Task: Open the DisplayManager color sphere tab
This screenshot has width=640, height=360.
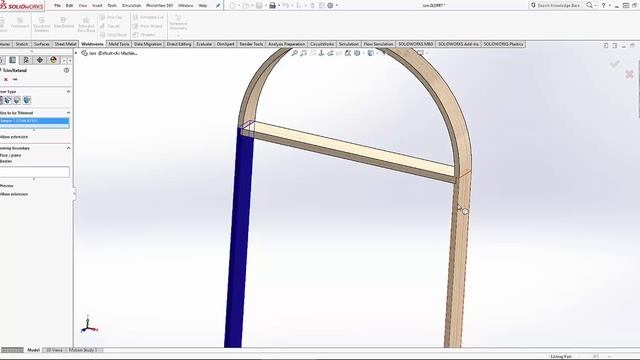Action: (x=53, y=60)
